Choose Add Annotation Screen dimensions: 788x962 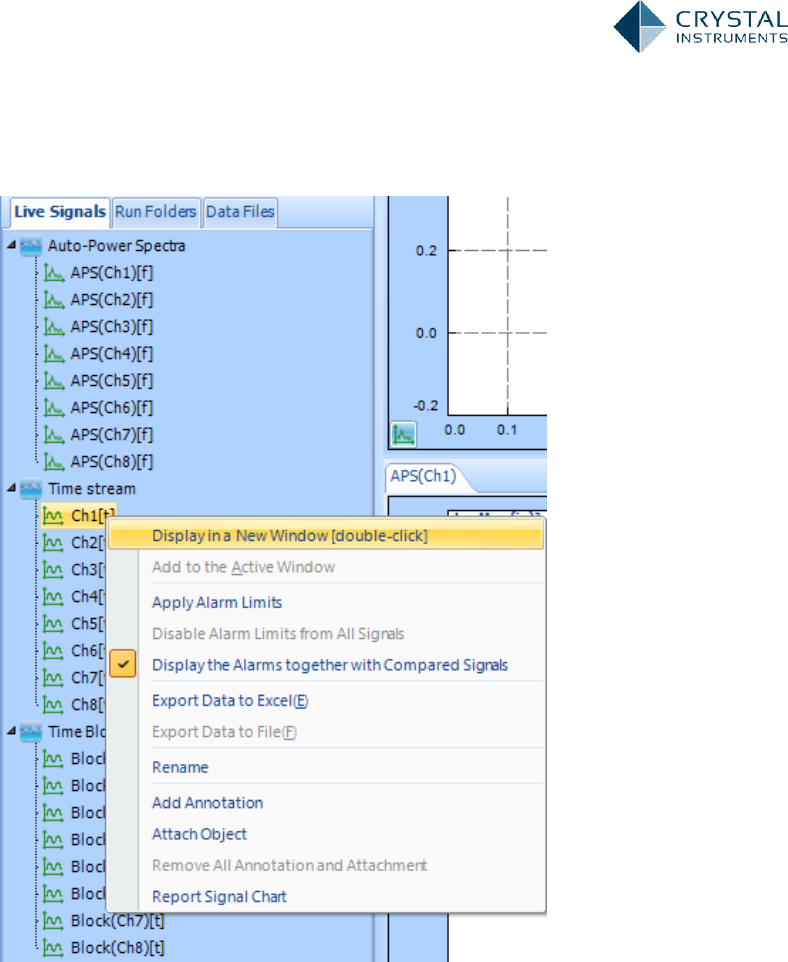tap(326, 803)
